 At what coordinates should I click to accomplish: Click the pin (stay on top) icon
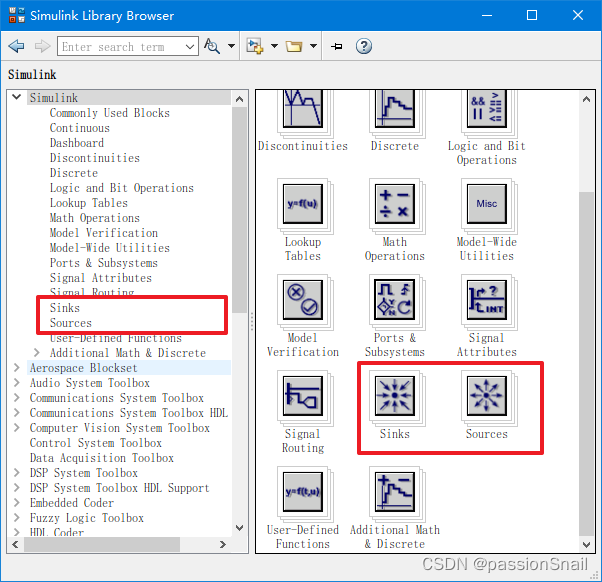pyautogui.click(x=337, y=46)
